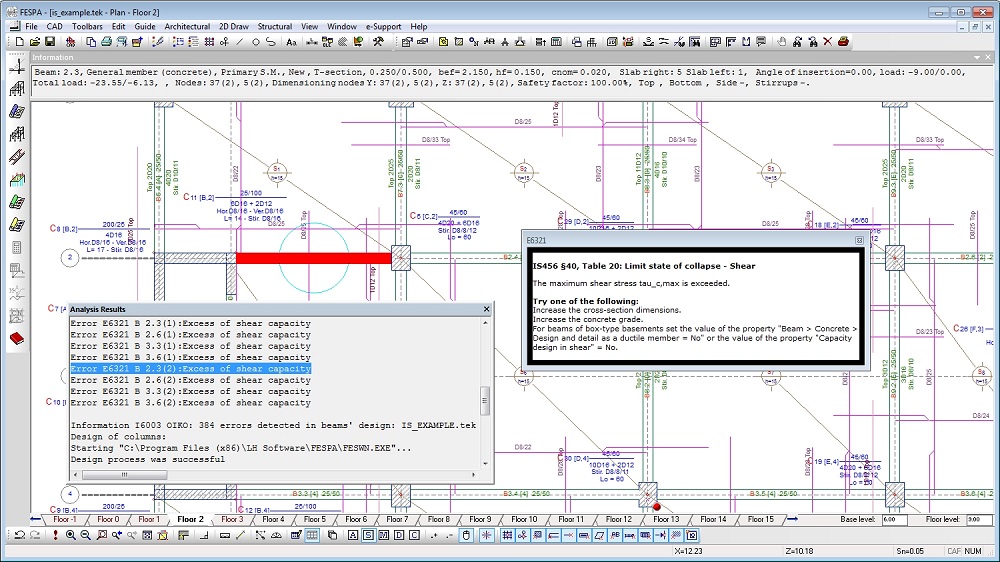Image resolution: width=1000 pixels, height=562 pixels.
Task: Toggle the 'M' layer button in the bottom toolbar
Action: click(x=383, y=535)
